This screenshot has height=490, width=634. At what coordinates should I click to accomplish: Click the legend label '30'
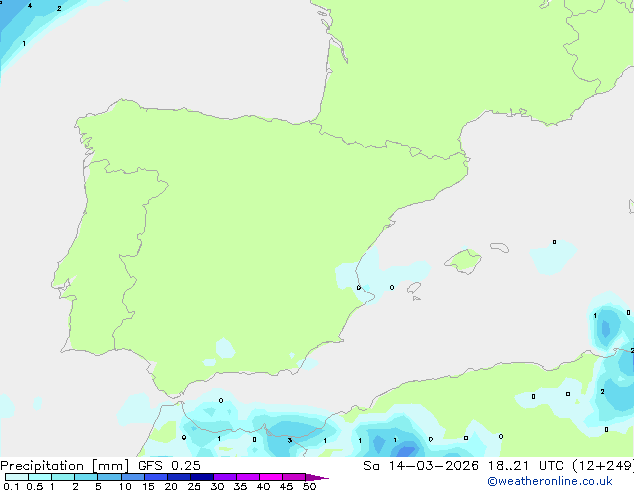click(217, 486)
